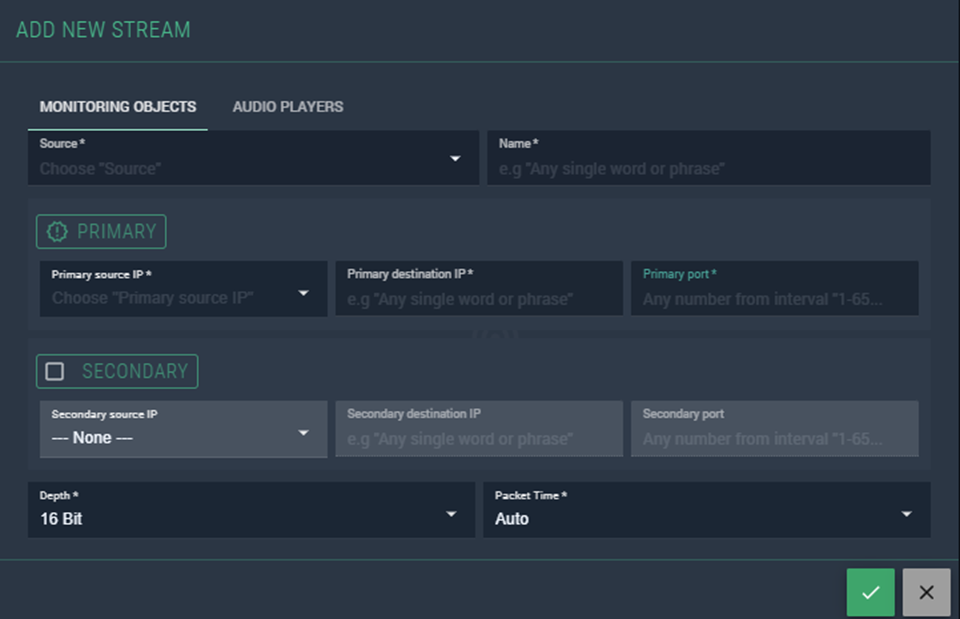The height and width of the screenshot is (619, 960).
Task: Click into the Name input field
Action: [708, 168]
